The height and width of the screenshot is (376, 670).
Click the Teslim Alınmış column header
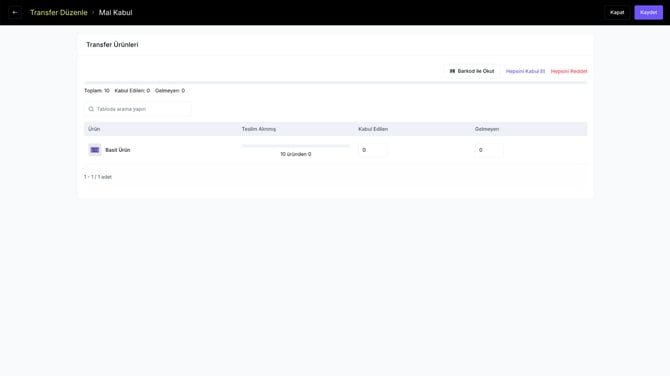[259, 129]
